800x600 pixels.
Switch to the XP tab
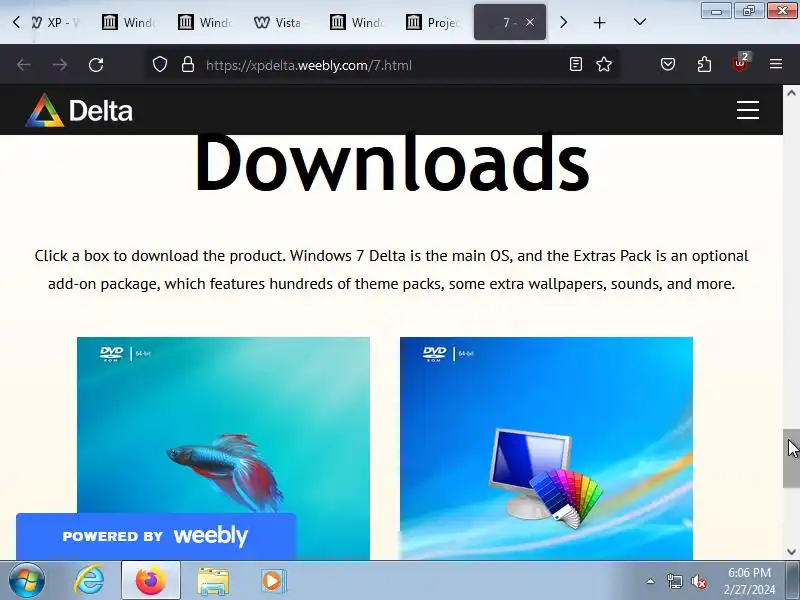point(55,22)
